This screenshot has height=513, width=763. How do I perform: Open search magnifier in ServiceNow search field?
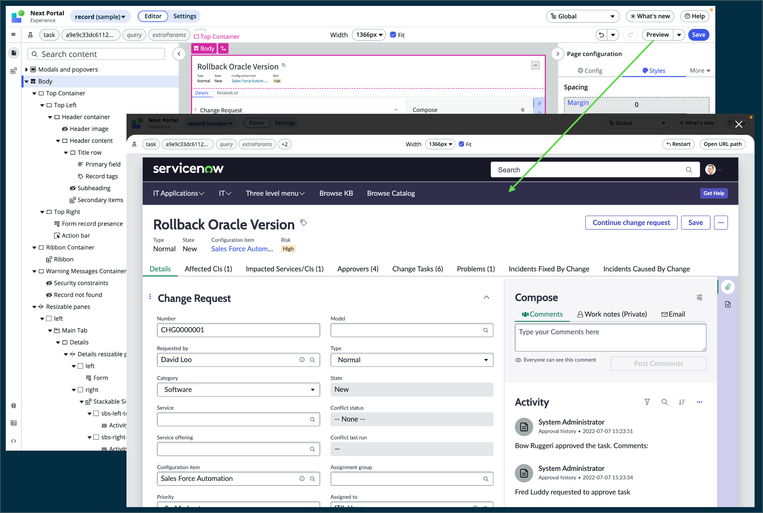689,170
